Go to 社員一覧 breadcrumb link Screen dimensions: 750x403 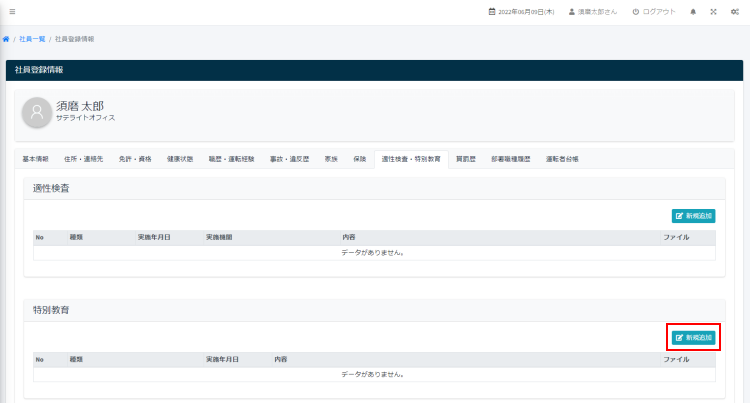32,39
